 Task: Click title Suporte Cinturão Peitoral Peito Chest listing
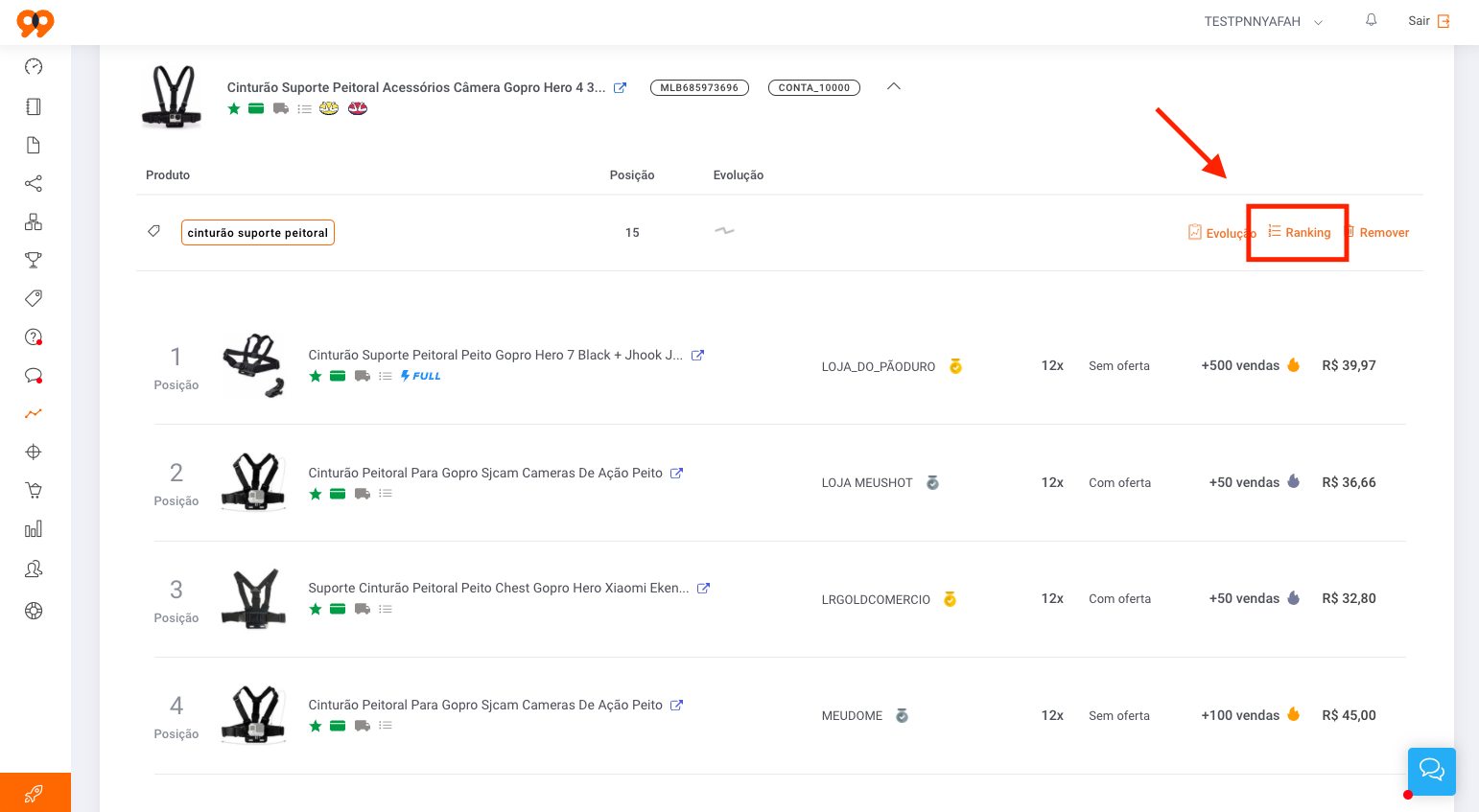click(499, 588)
